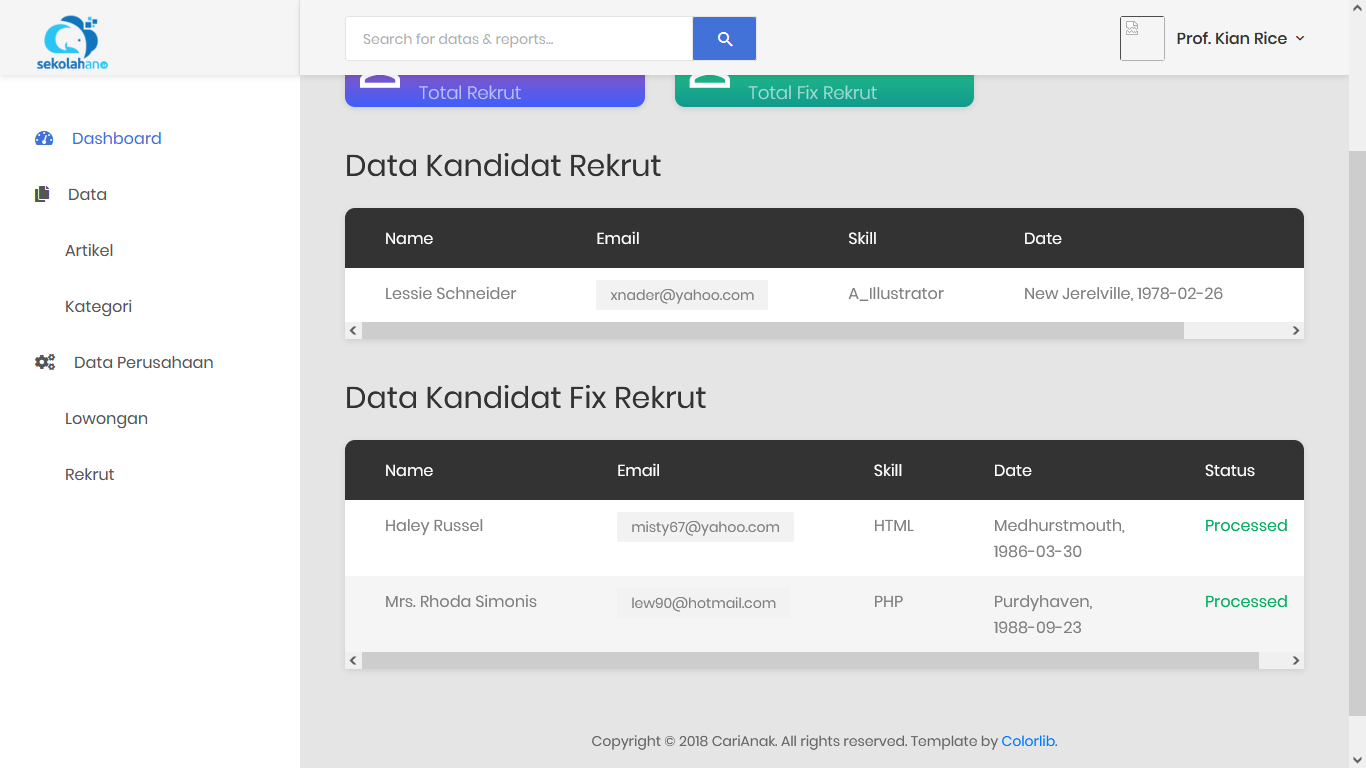Click the misty67@yahoo.com email badge
The height and width of the screenshot is (768, 1366).
click(705, 527)
